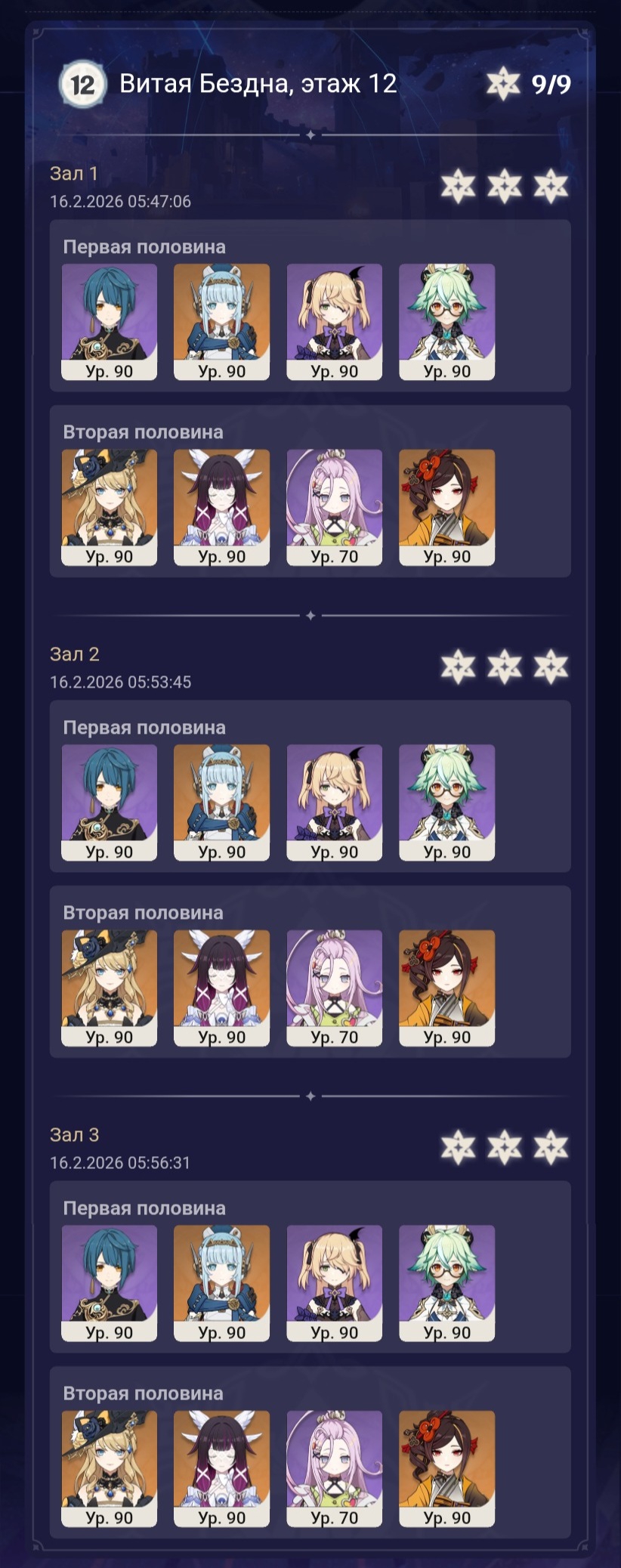Click the floor 12 round badge icon
Screen dimensions: 621x1568
(x=82, y=84)
